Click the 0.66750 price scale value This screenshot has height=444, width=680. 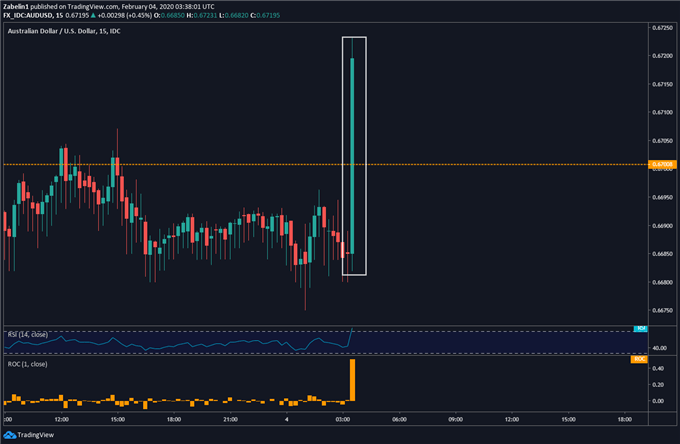coord(662,310)
